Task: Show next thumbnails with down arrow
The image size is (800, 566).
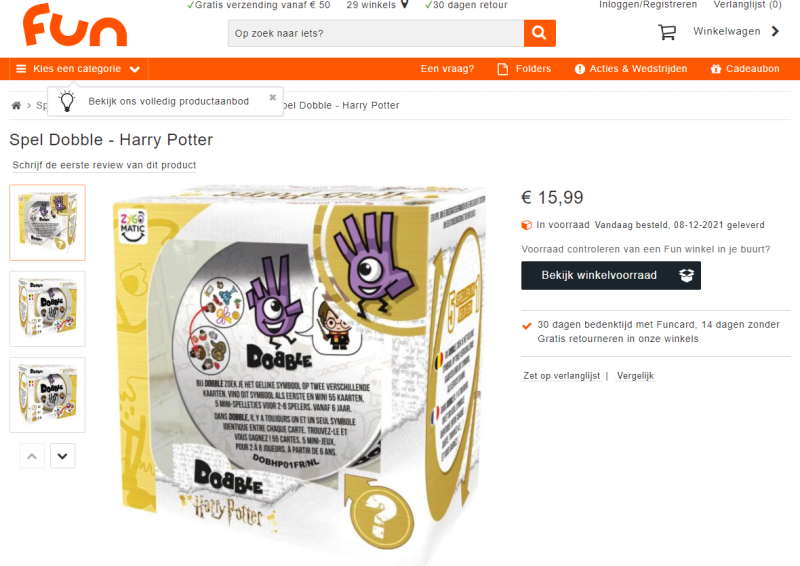Action: [63, 456]
